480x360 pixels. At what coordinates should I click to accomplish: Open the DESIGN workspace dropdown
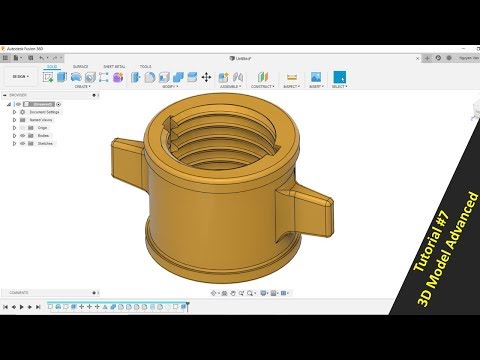tap(20, 77)
